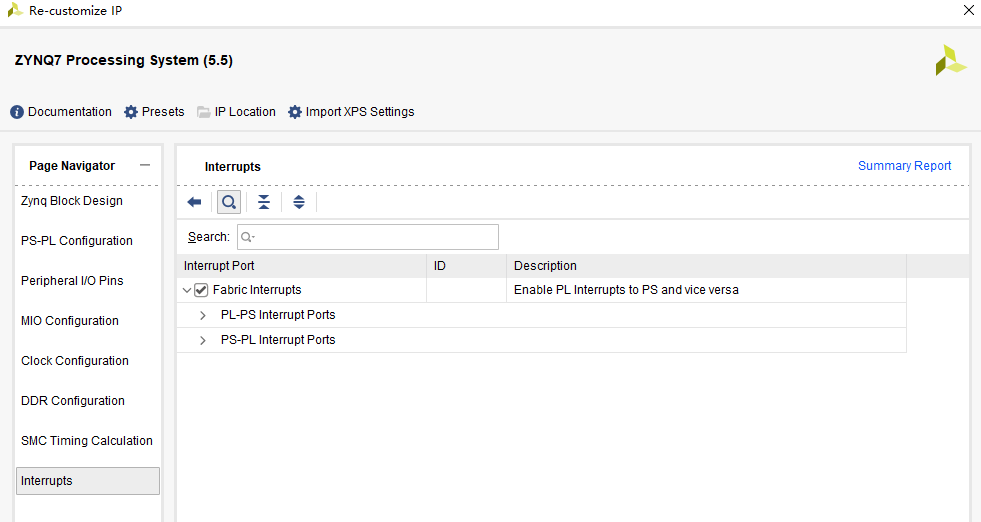Image resolution: width=981 pixels, height=522 pixels.
Task: Select the DDR Configuration page
Action: pos(73,401)
